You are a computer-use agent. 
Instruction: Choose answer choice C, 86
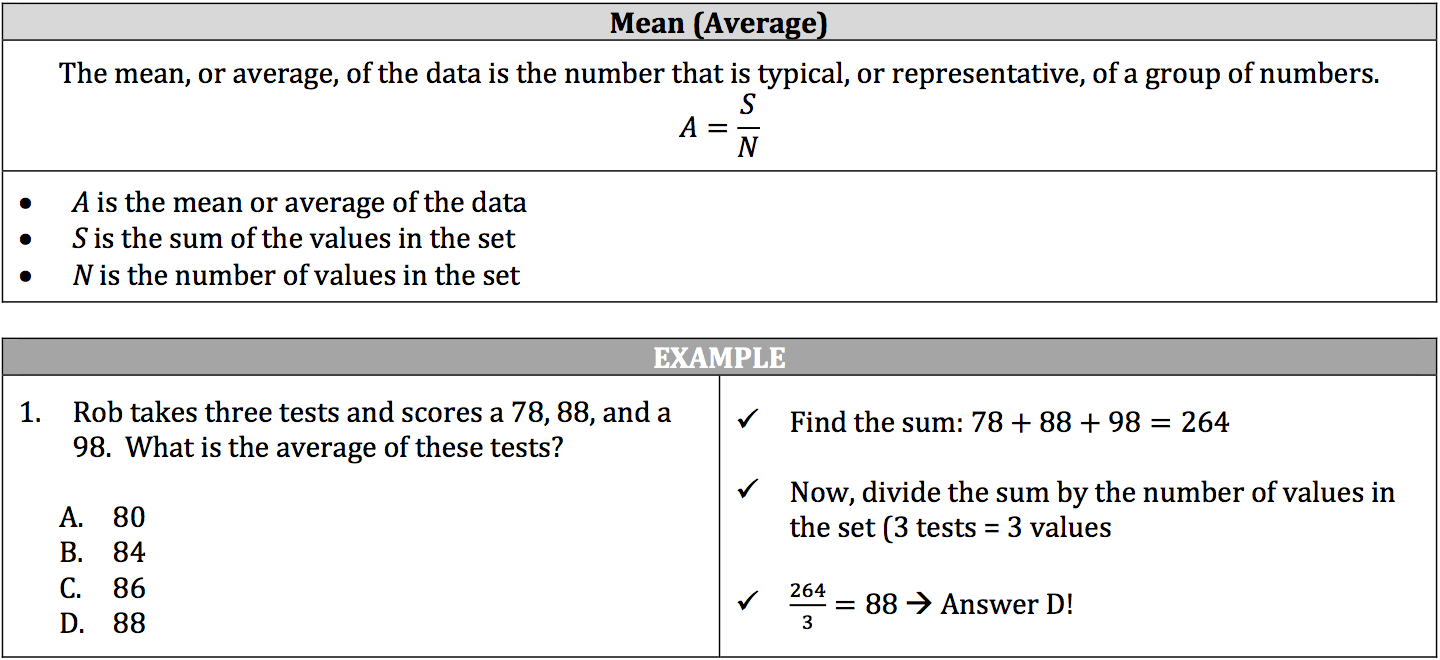103,588
